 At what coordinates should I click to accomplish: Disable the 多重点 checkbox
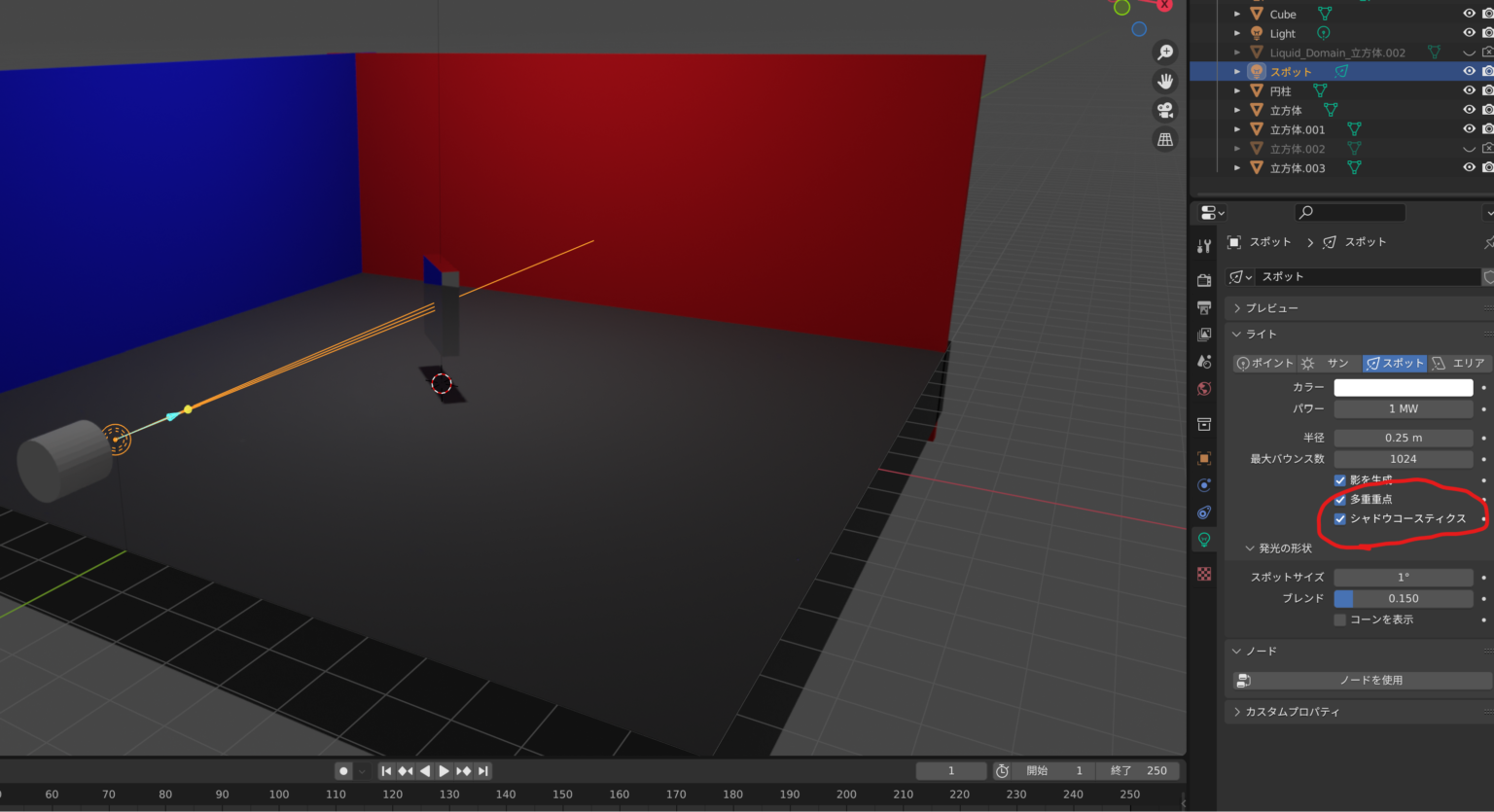point(1339,499)
